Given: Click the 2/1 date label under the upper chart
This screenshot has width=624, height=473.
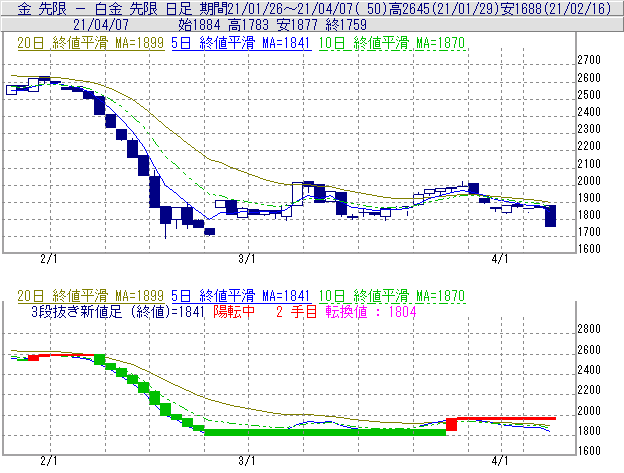Looking at the screenshot, I should (x=49, y=259).
